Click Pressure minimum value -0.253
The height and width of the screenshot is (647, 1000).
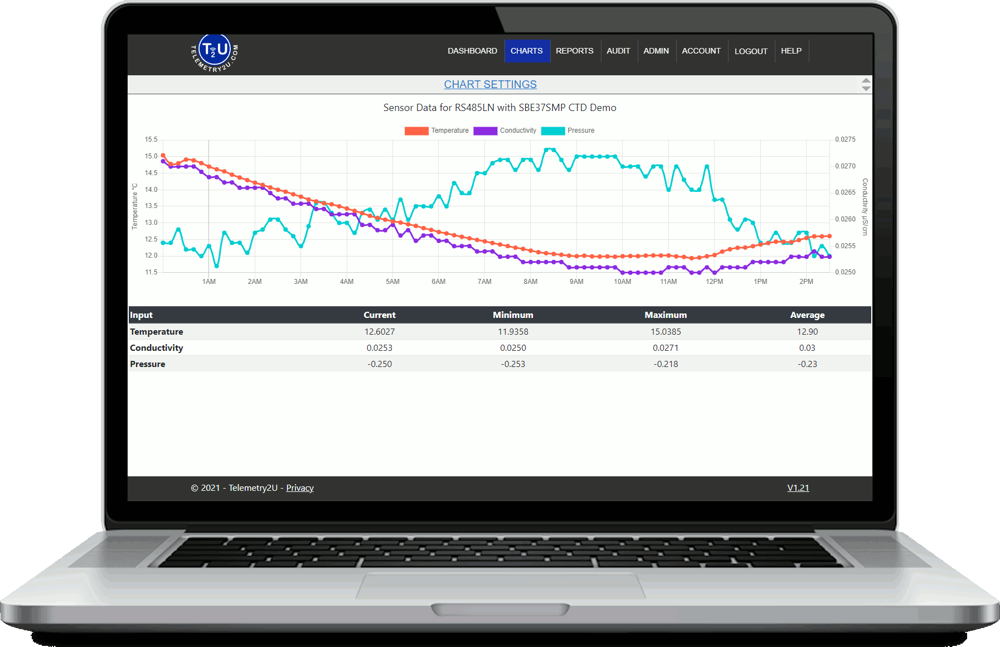pos(513,364)
